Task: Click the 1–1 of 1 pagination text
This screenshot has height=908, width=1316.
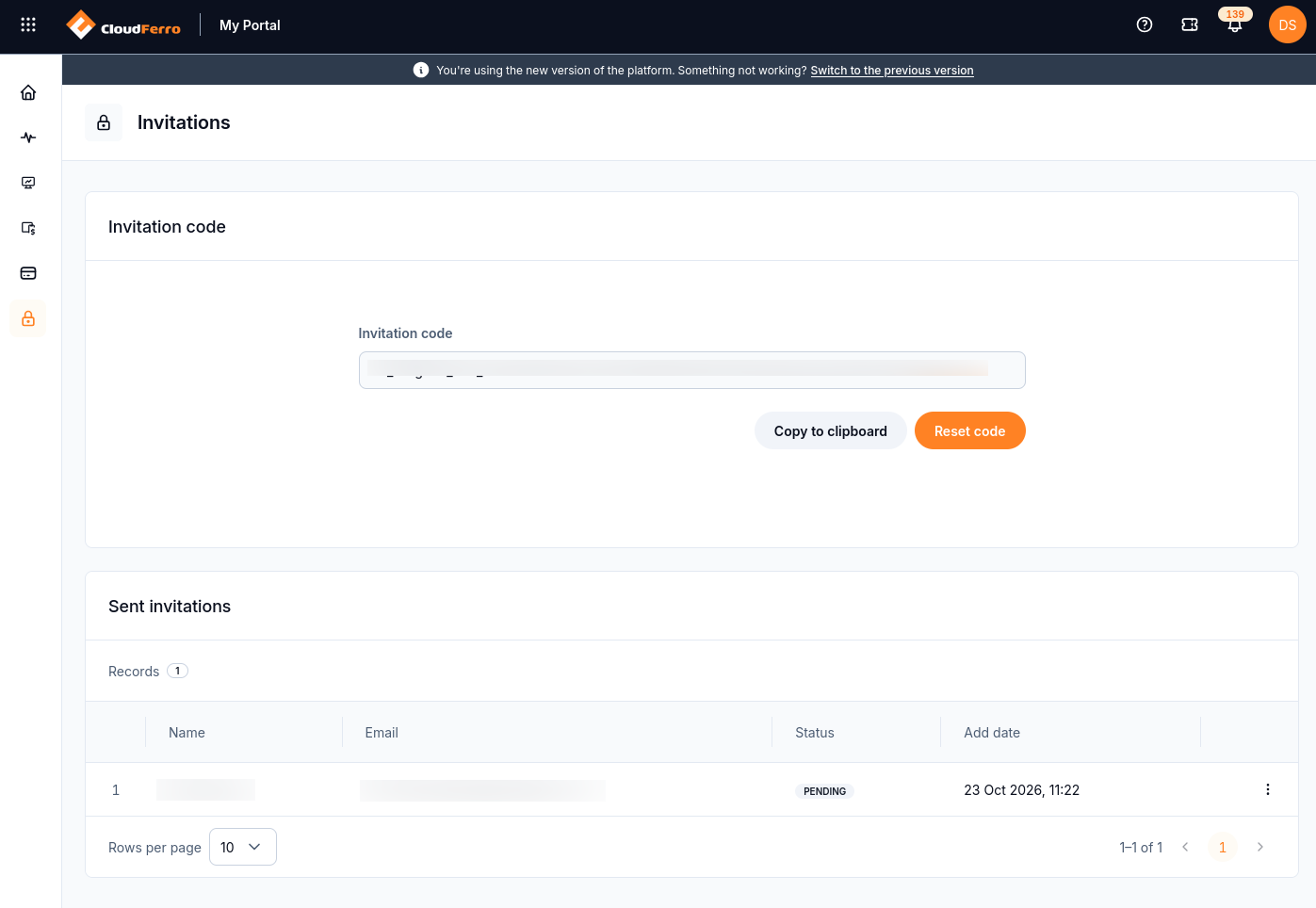Action: [x=1141, y=848]
